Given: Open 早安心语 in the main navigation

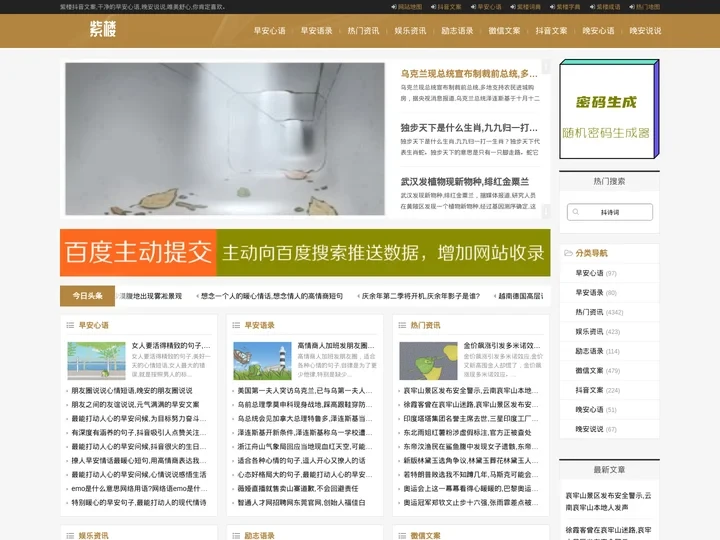Looking at the screenshot, I should (270, 31).
